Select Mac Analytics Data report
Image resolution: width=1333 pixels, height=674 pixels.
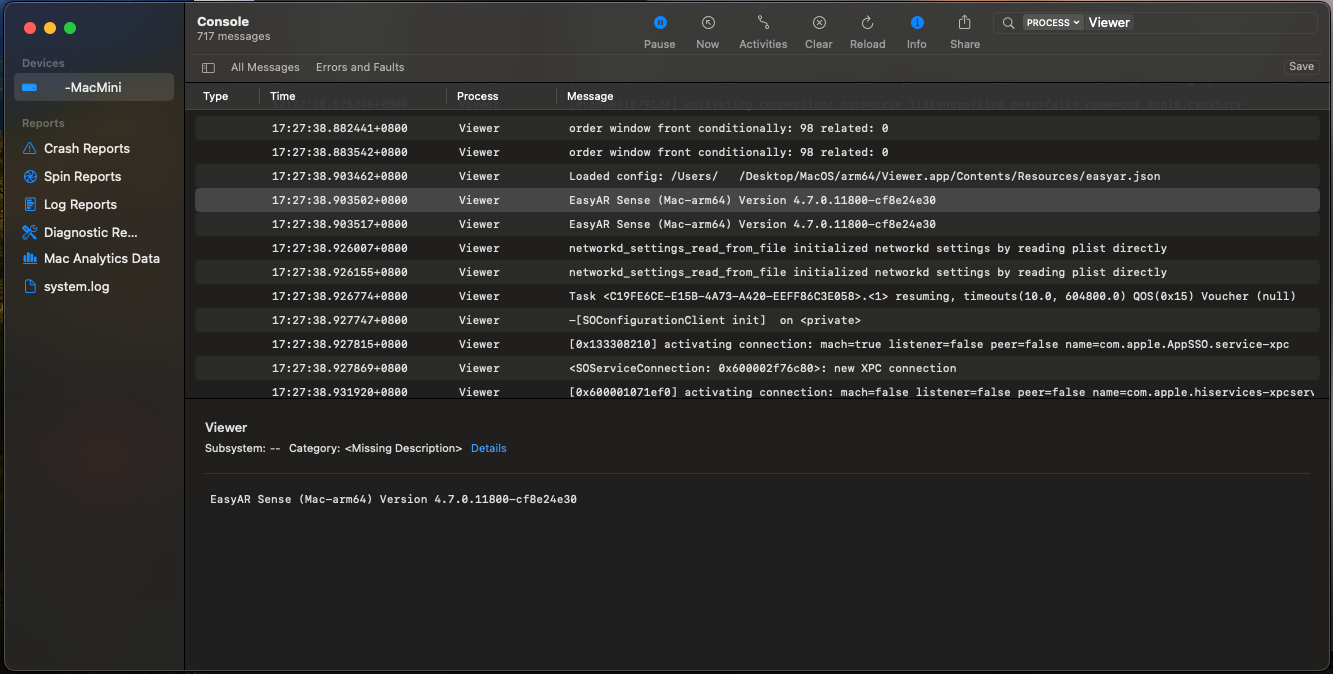[x=101, y=258]
